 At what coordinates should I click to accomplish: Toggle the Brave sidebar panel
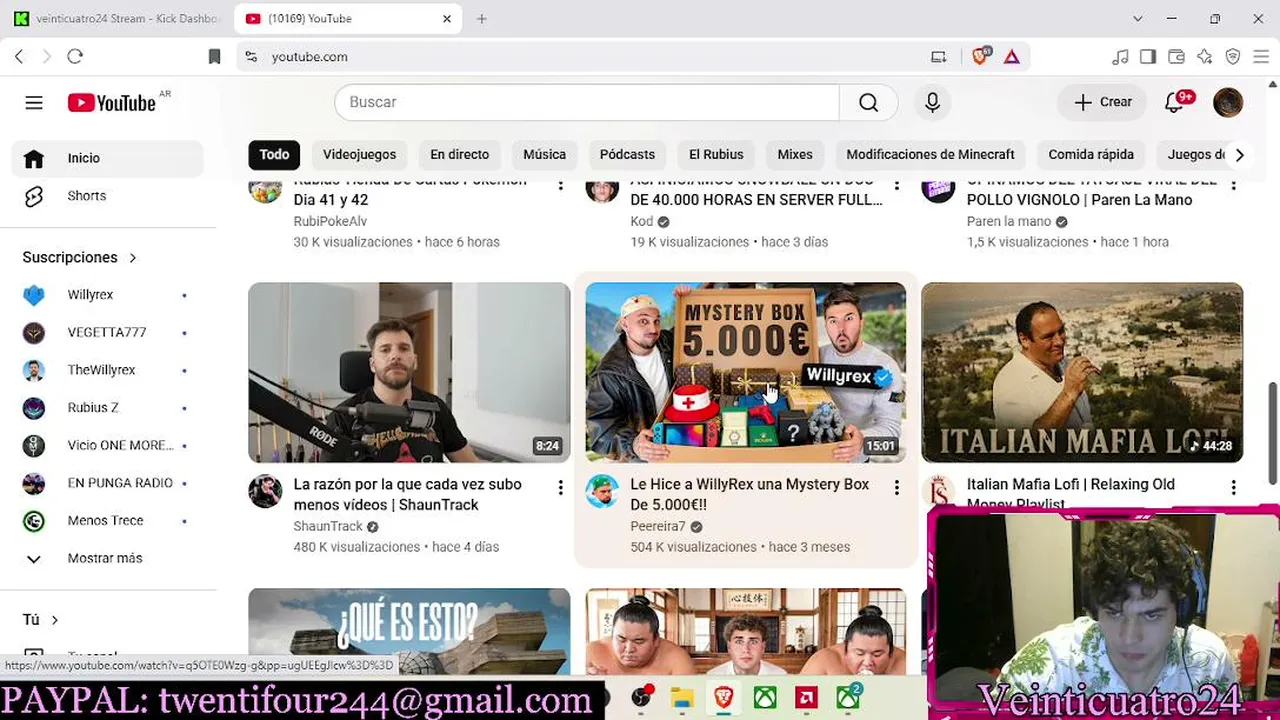point(1148,57)
